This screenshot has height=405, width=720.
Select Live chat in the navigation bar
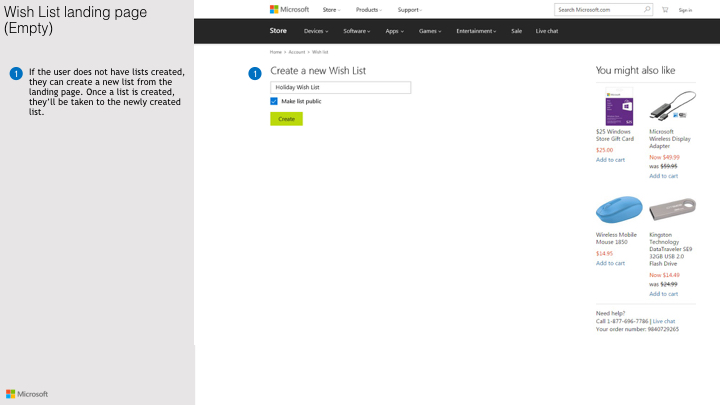[x=547, y=31]
